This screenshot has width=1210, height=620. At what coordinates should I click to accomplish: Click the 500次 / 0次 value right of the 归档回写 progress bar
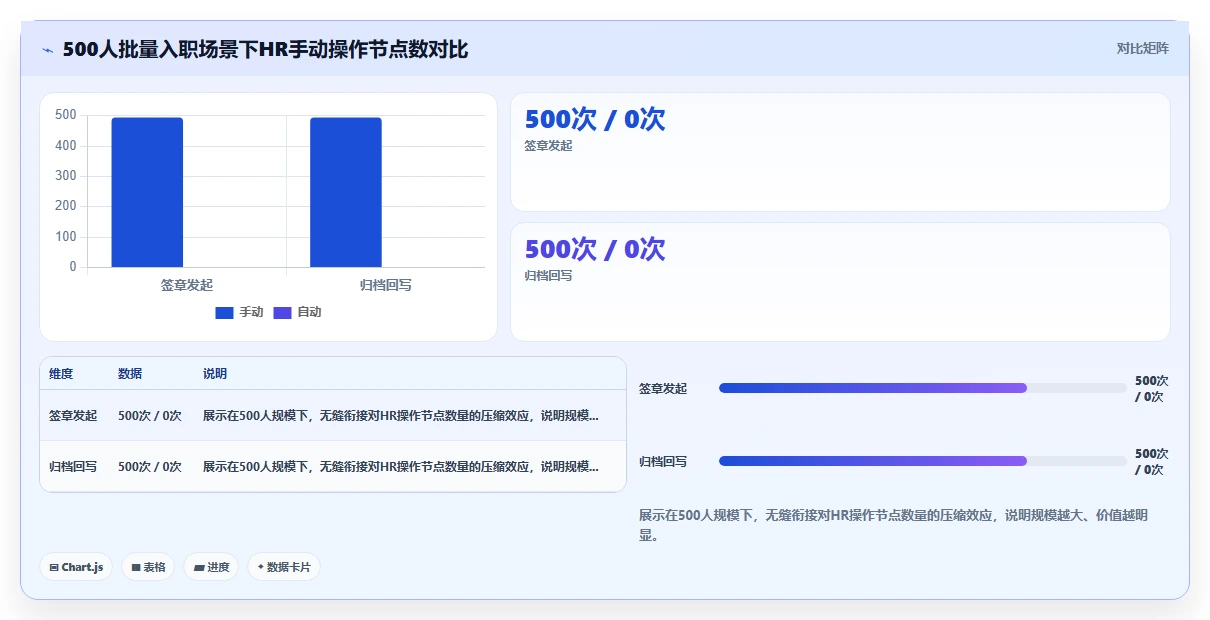pyautogui.click(x=1152, y=461)
